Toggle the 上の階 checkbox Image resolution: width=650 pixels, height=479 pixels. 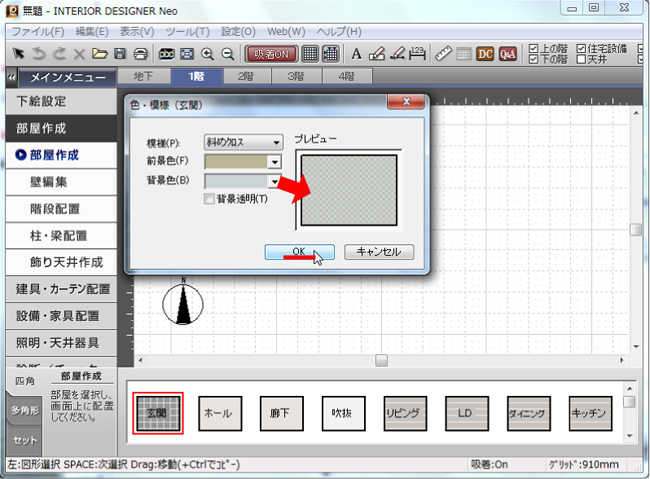click(x=533, y=48)
